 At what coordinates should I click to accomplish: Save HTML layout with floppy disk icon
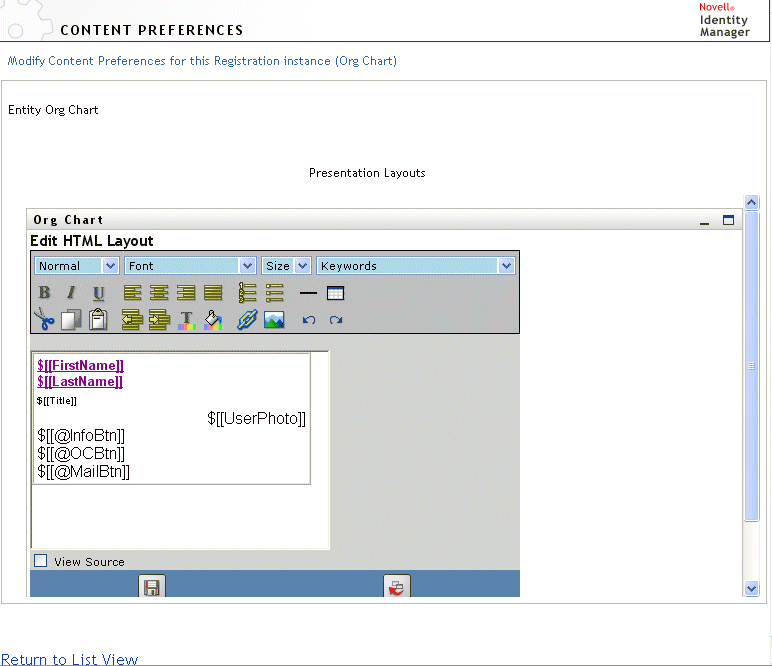pyautogui.click(x=152, y=586)
